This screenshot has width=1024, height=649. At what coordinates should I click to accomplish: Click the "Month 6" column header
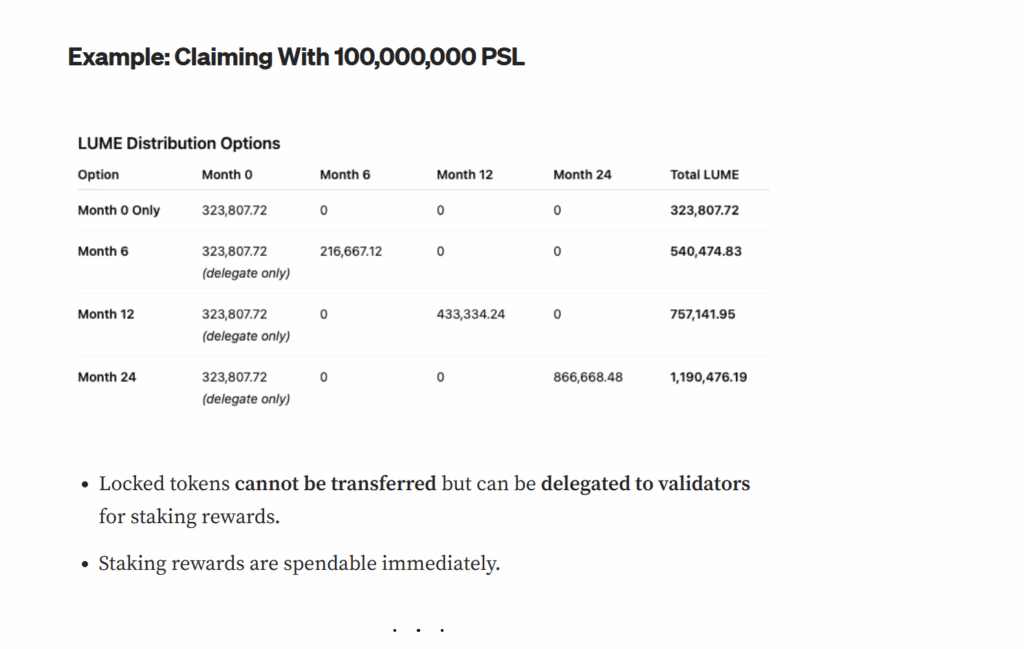pos(345,174)
